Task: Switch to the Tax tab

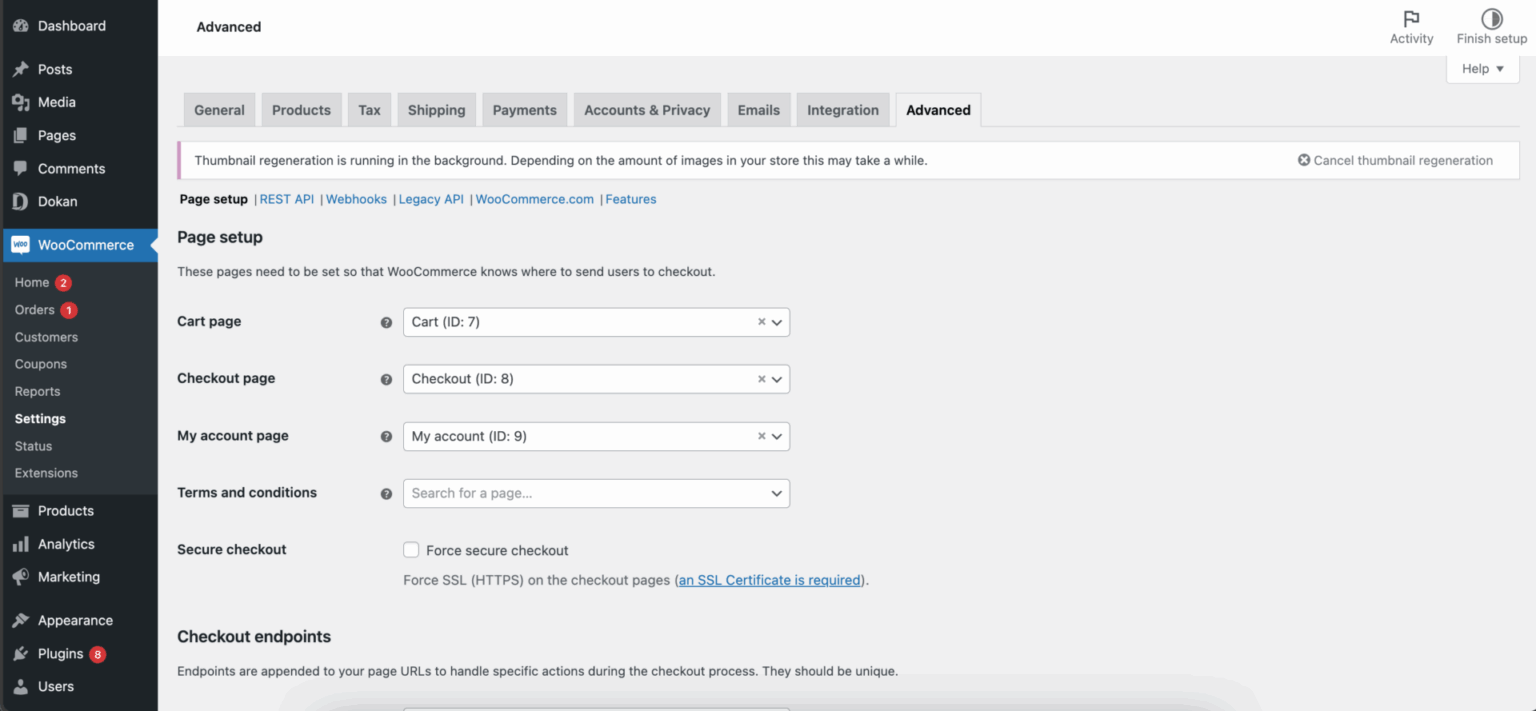Action: [369, 110]
